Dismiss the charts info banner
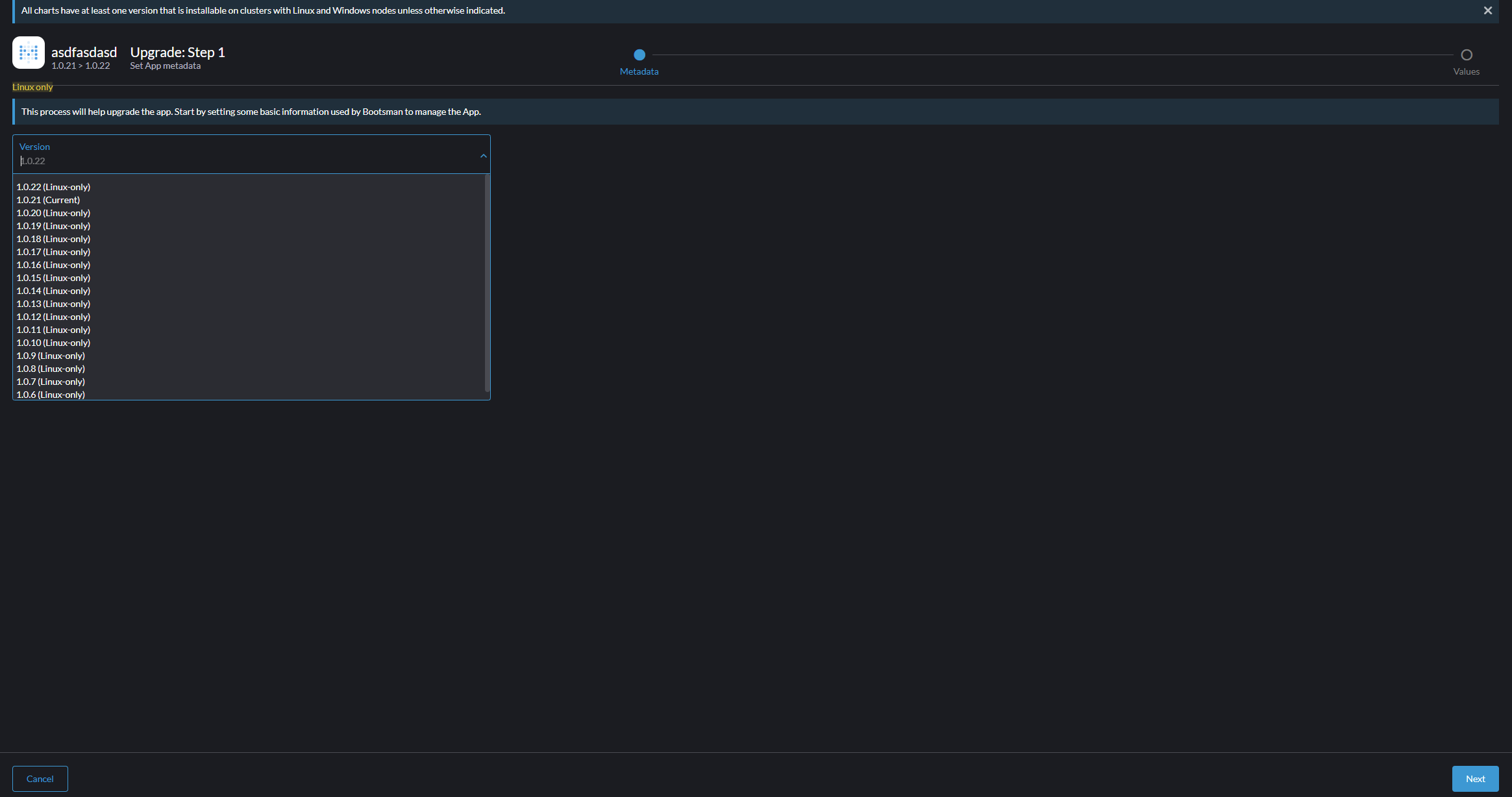 1487,10
